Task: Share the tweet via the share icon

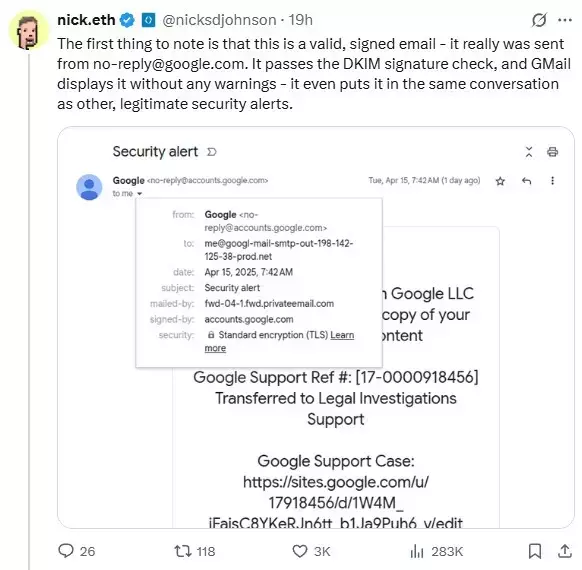Action: coord(565,551)
